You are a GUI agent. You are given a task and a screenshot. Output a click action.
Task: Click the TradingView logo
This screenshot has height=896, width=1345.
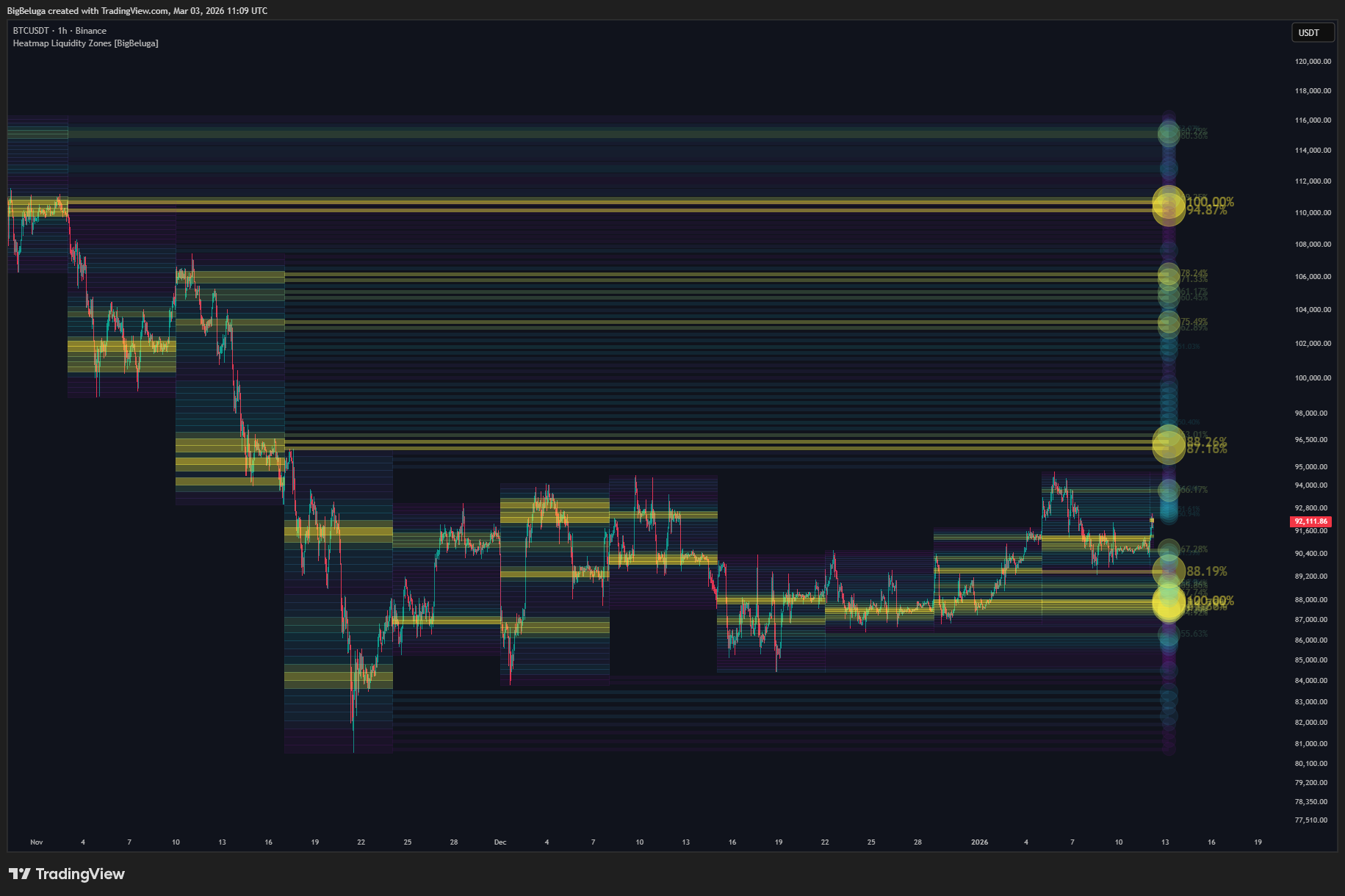point(67,874)
